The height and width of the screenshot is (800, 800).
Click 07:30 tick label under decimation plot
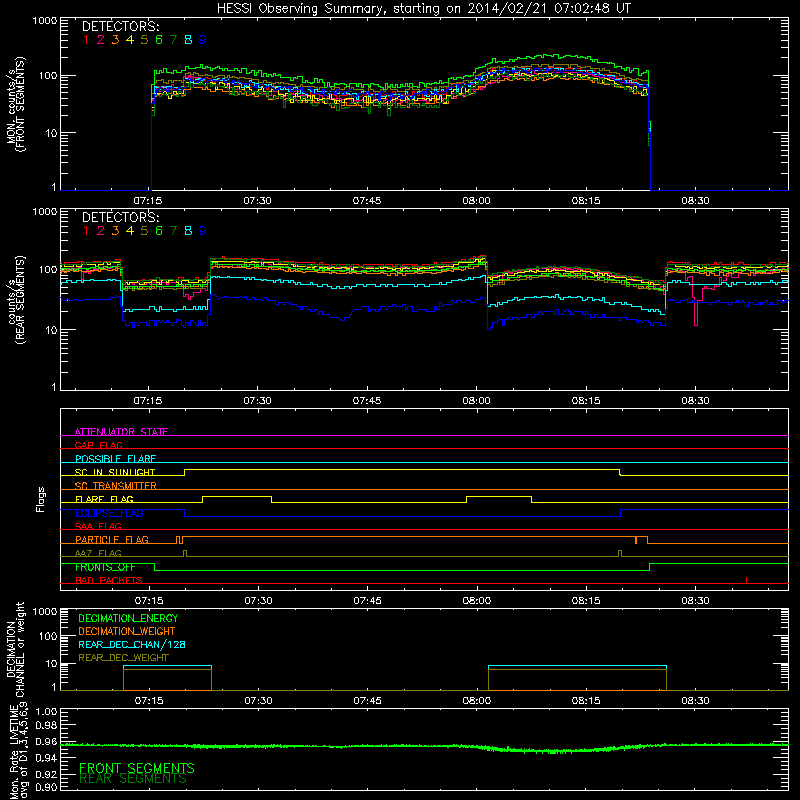pos(258,701)
